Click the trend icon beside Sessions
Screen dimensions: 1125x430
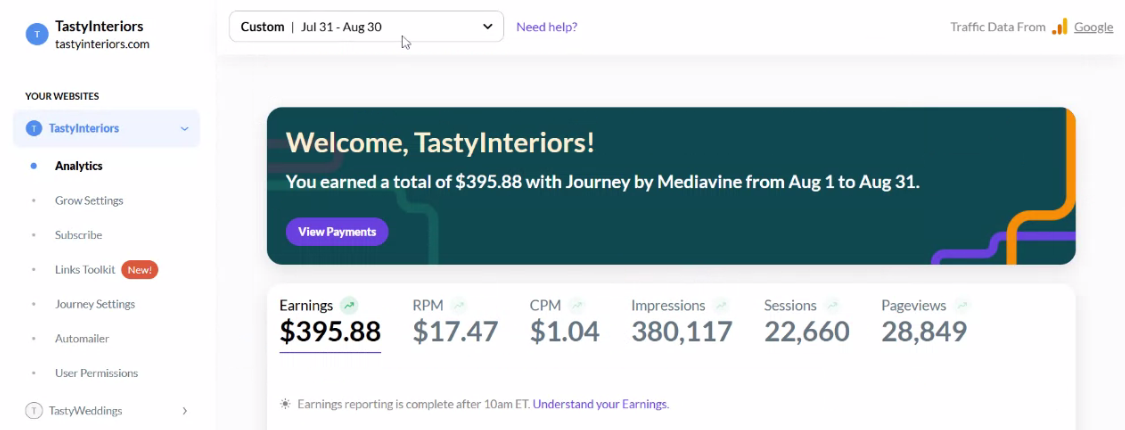(x=832, y=305)
